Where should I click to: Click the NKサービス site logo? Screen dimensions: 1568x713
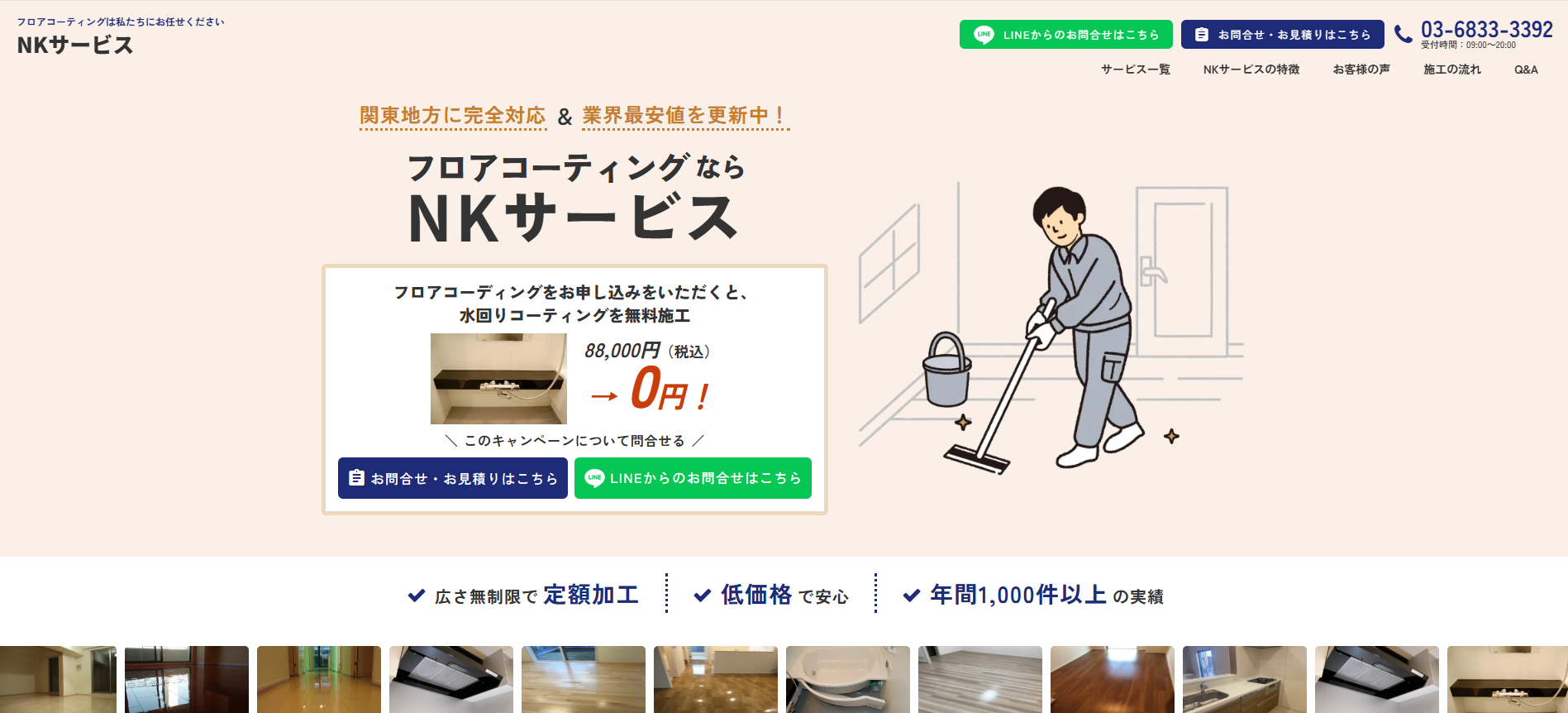point(75,45)
